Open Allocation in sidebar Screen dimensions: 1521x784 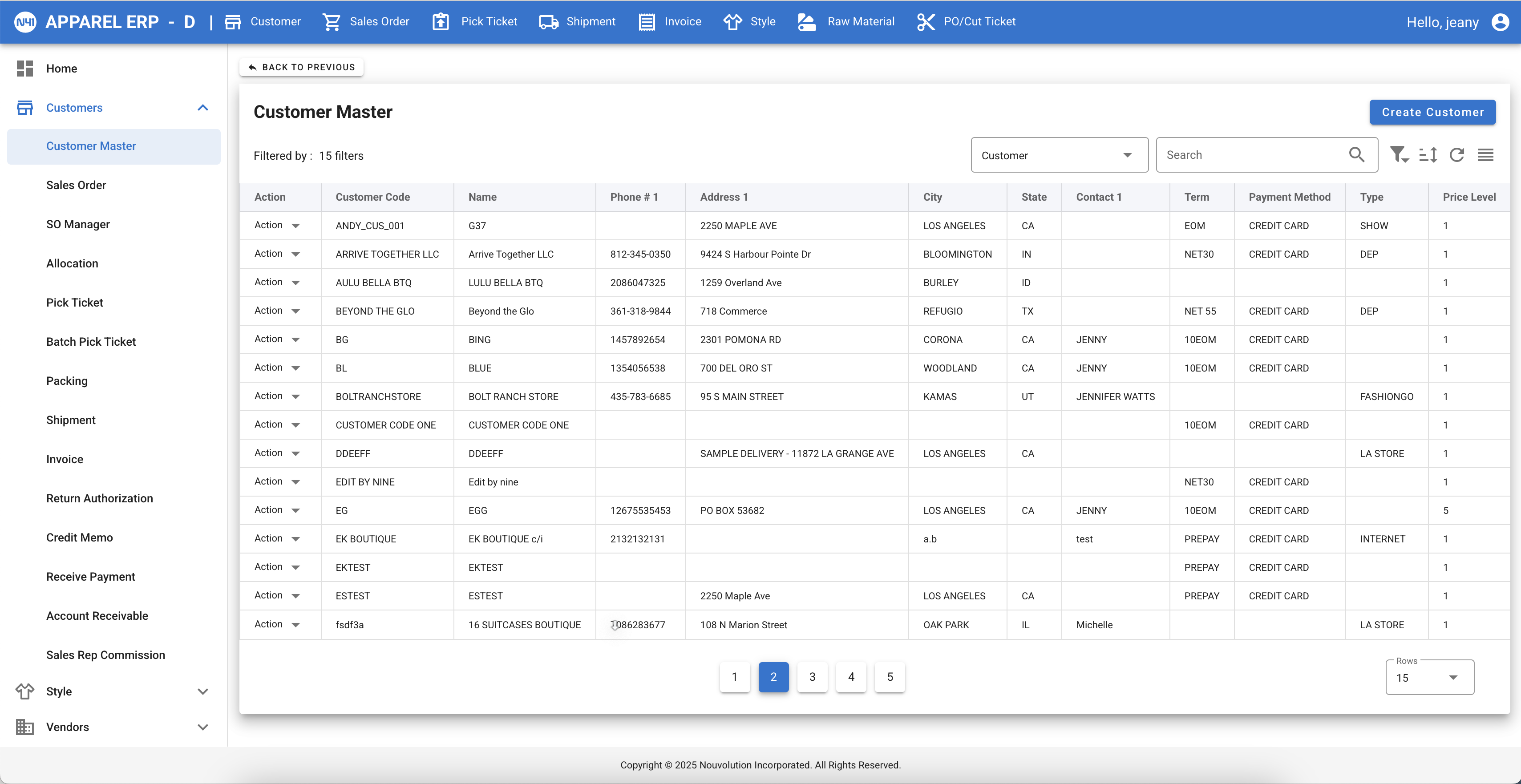[x=72, y=263]
